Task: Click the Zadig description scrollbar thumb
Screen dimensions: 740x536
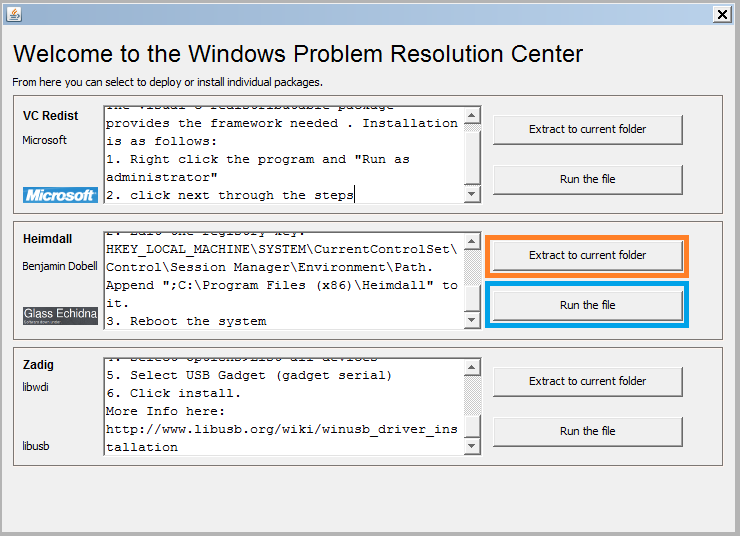Action: (x=472, y=427)
